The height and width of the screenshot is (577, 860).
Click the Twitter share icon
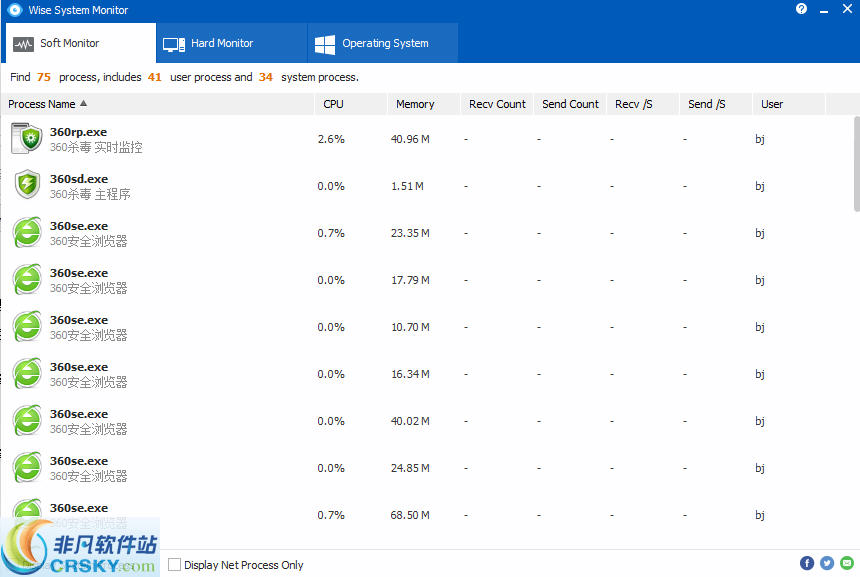pos(827,563)
